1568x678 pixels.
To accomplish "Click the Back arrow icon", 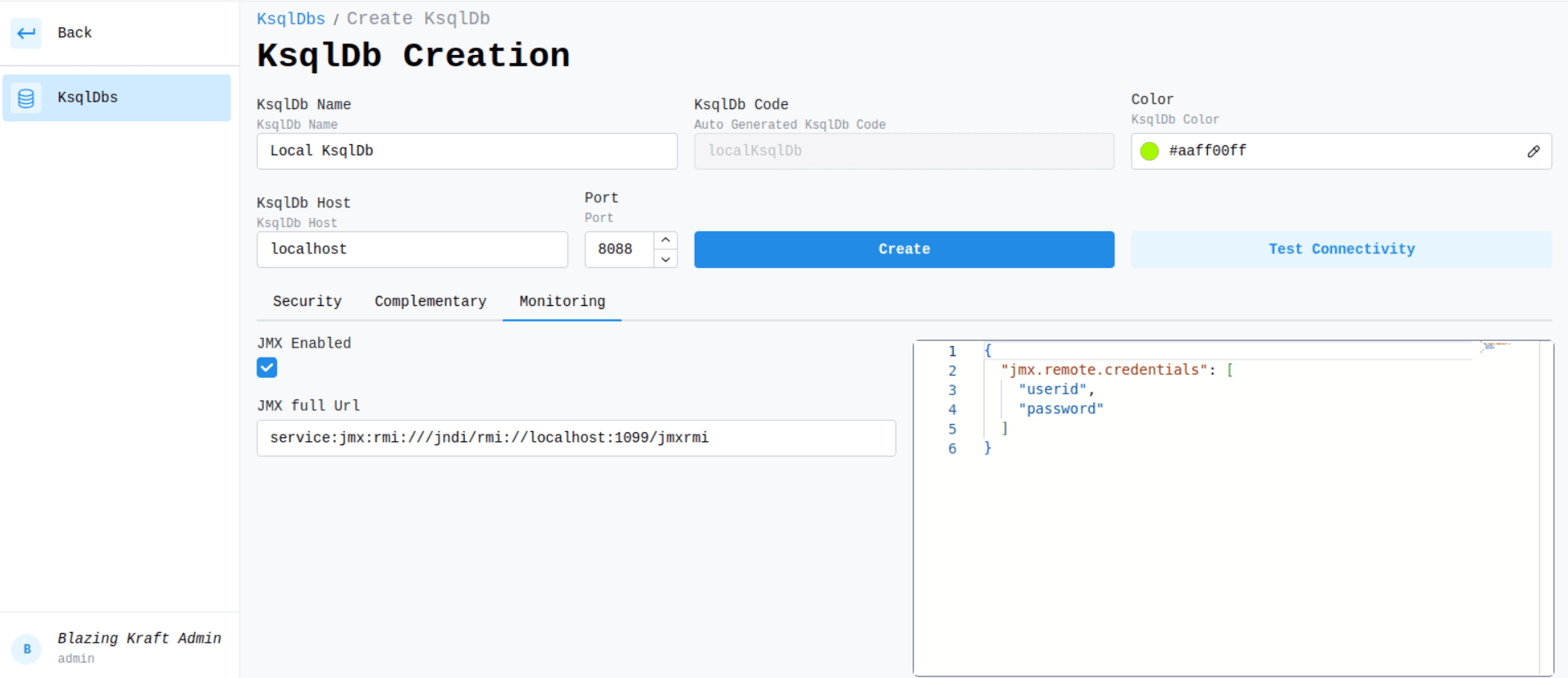I will tap(26, 33).
